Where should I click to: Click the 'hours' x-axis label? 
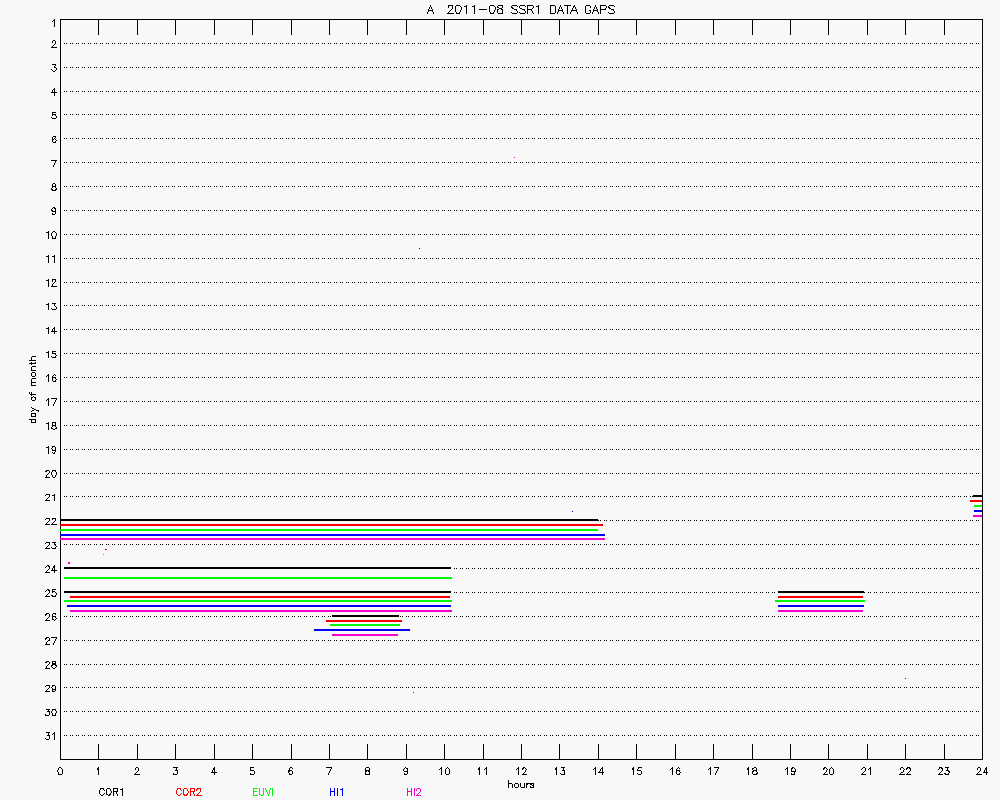520,785
